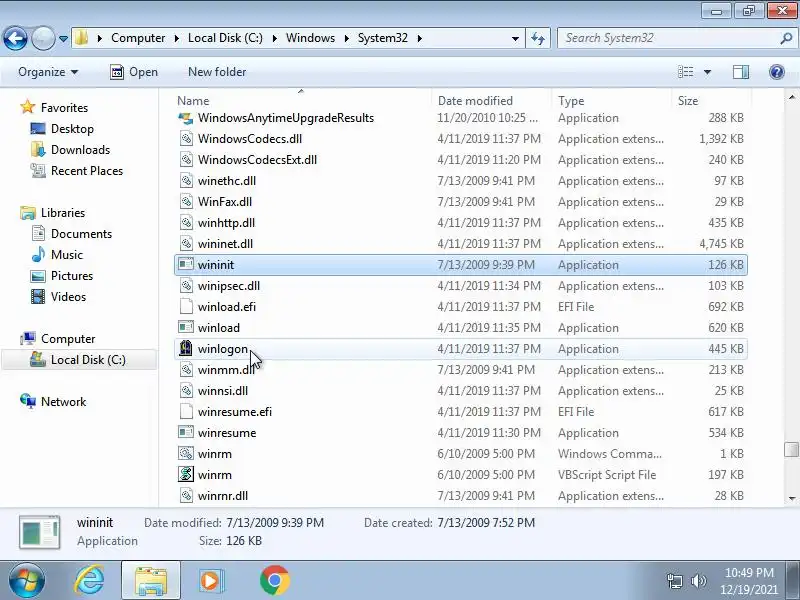The height and width of the screenshot is (600, 800).
Task: Go back with the Back arrow button
Action: pos(15,38)
